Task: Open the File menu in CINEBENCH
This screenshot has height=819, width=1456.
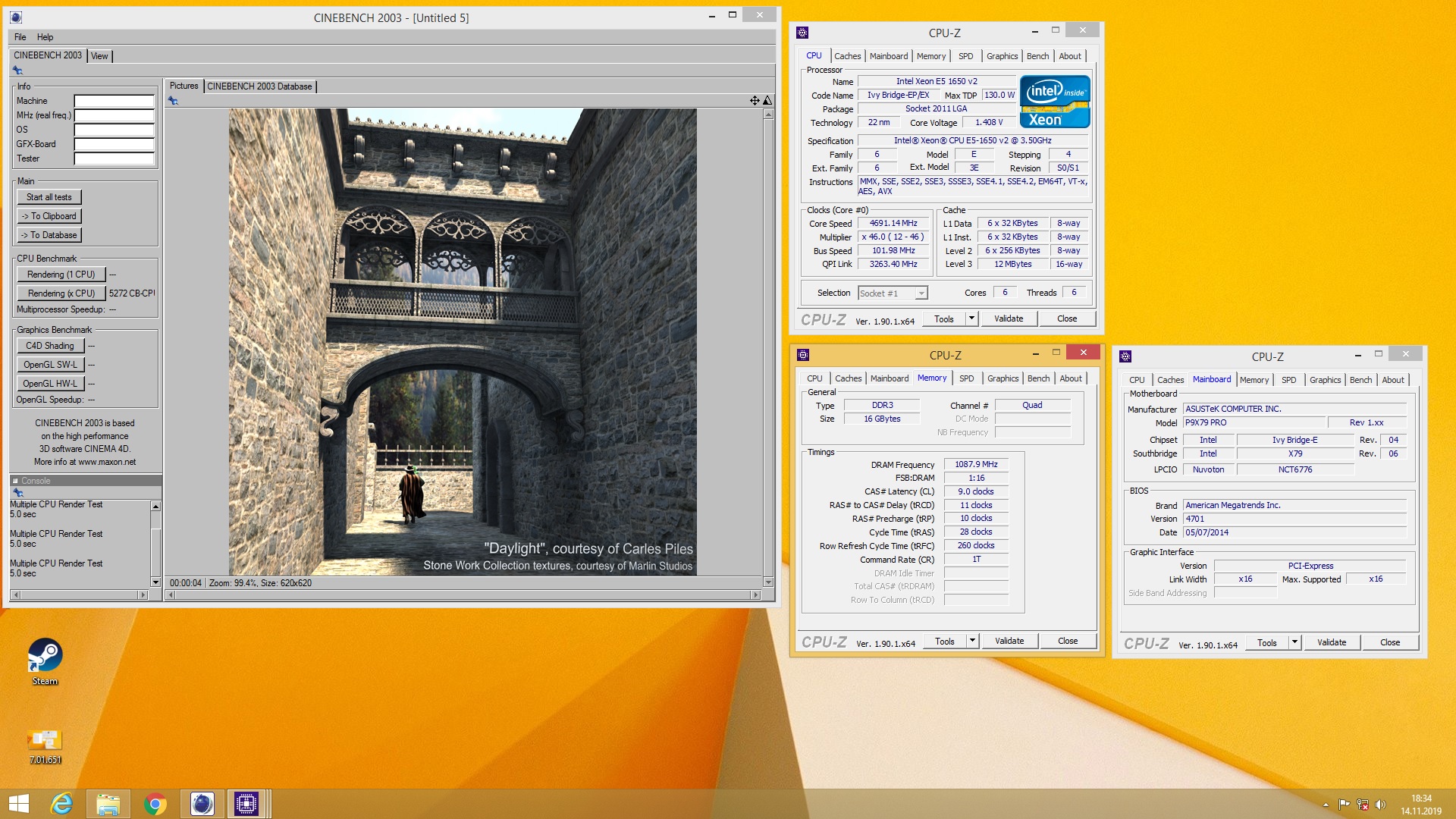Action: click(20, 37)
